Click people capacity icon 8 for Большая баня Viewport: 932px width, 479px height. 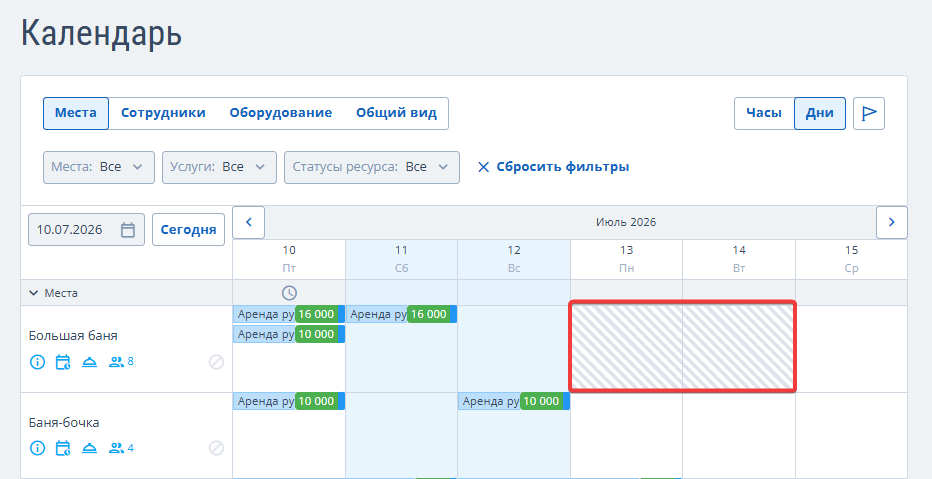121,361
